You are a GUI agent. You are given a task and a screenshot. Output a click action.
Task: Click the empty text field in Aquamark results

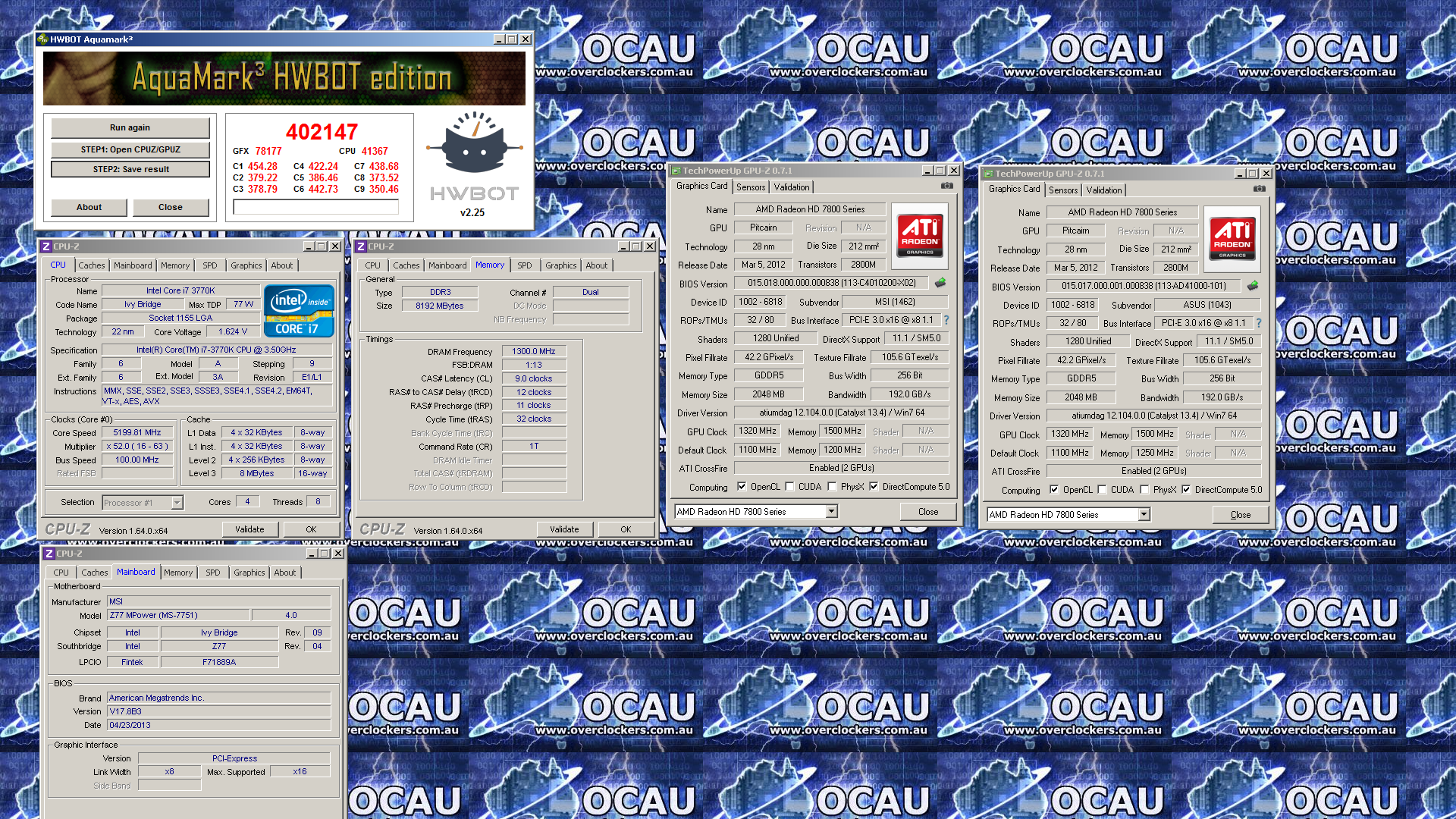coord(315,207)
